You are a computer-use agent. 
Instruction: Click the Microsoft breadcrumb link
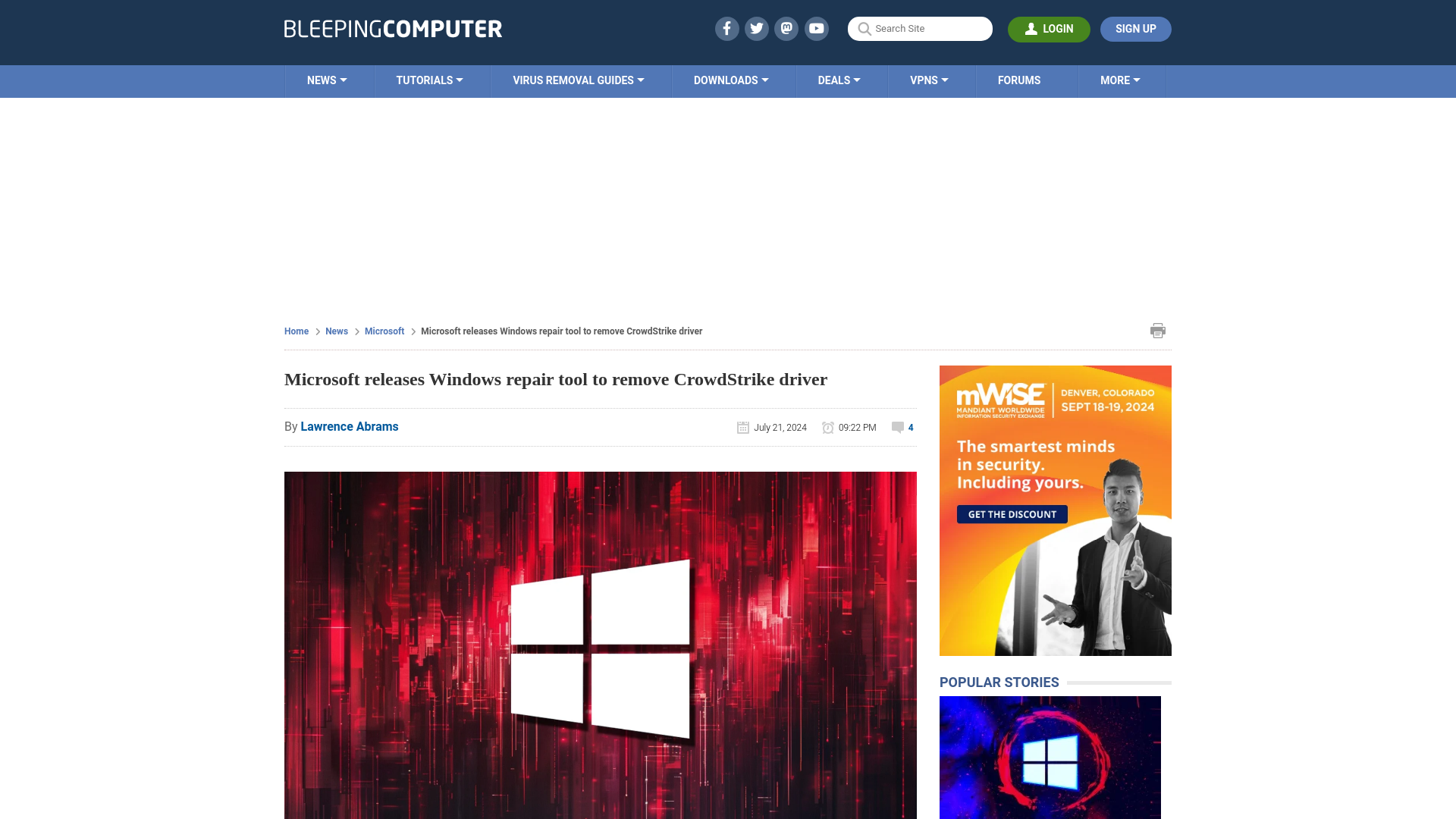click(384, 330)
